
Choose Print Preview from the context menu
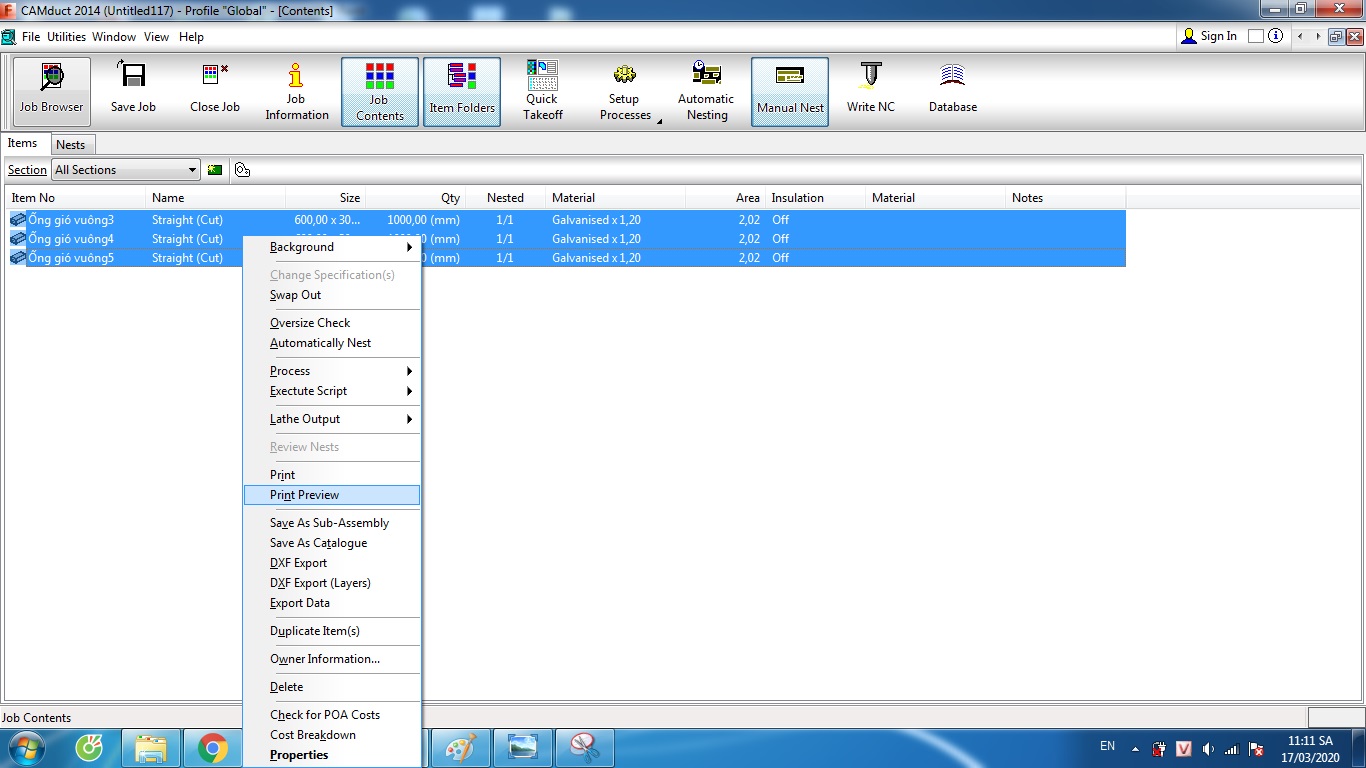point(332,495)
